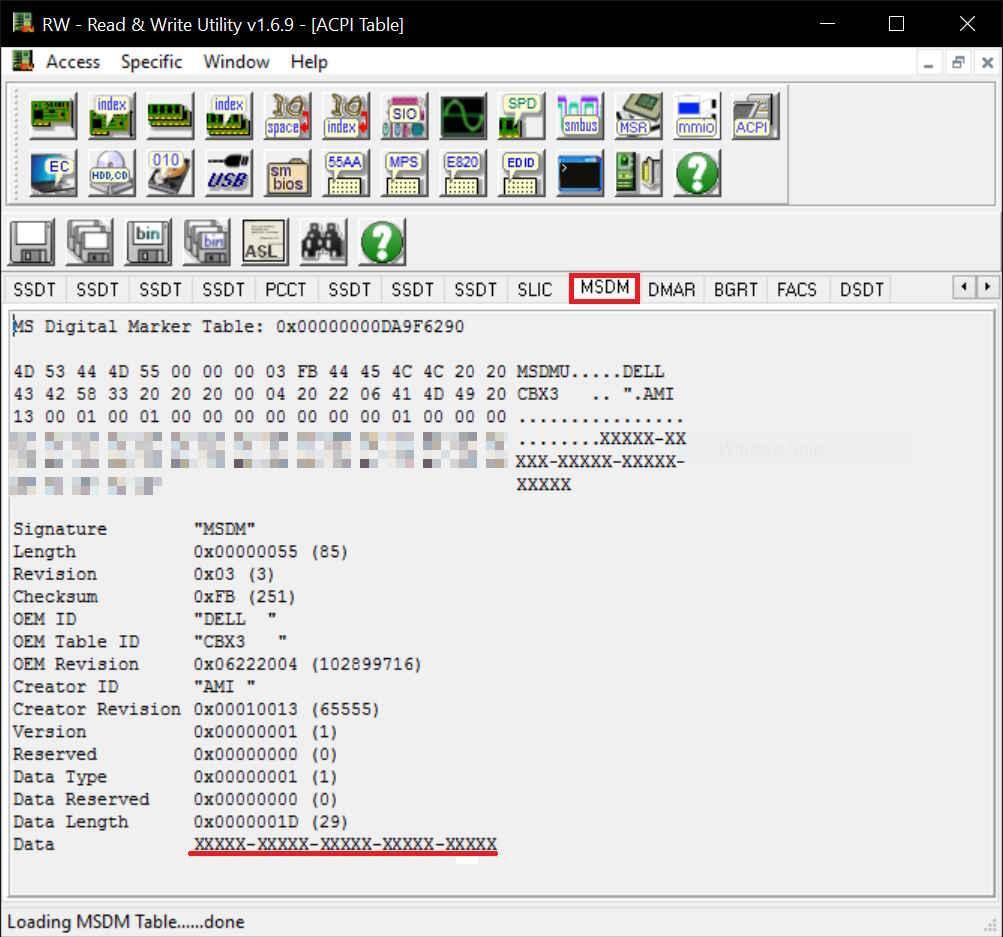
Task: Switch to the DSDT tab
Action: click(862, 290)
